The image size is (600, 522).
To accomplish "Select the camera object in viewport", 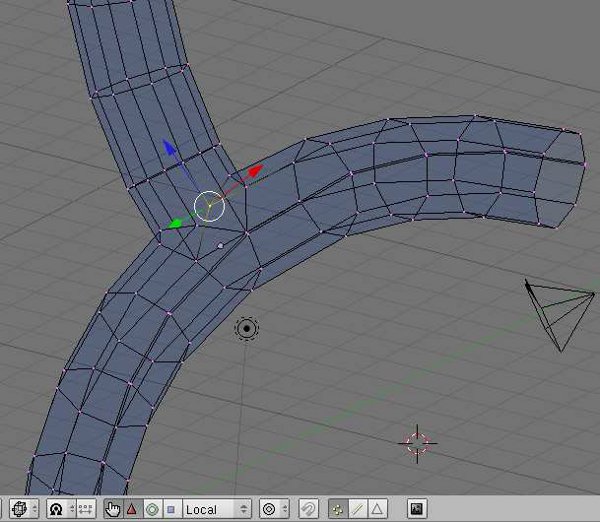I will click(560, 315).
